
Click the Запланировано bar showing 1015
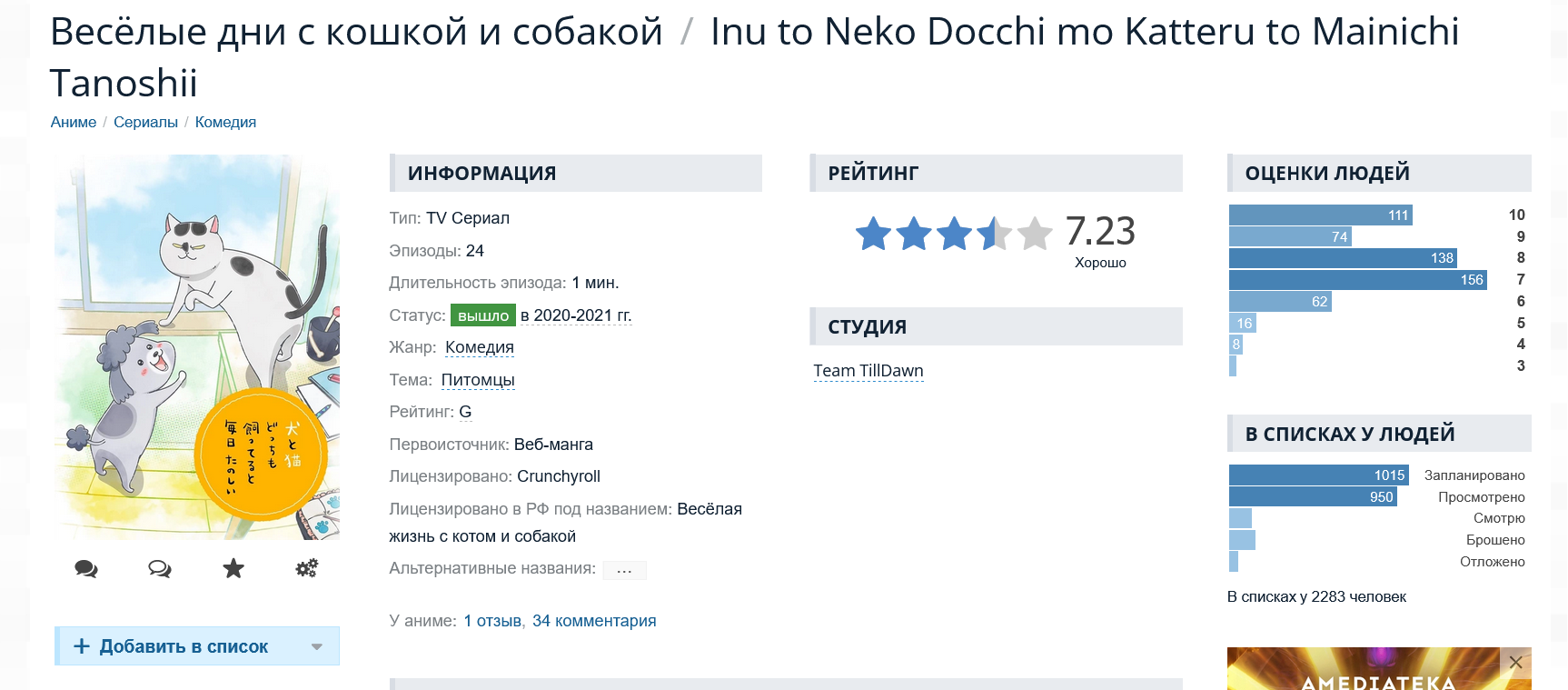click(x=1318, y=475)
